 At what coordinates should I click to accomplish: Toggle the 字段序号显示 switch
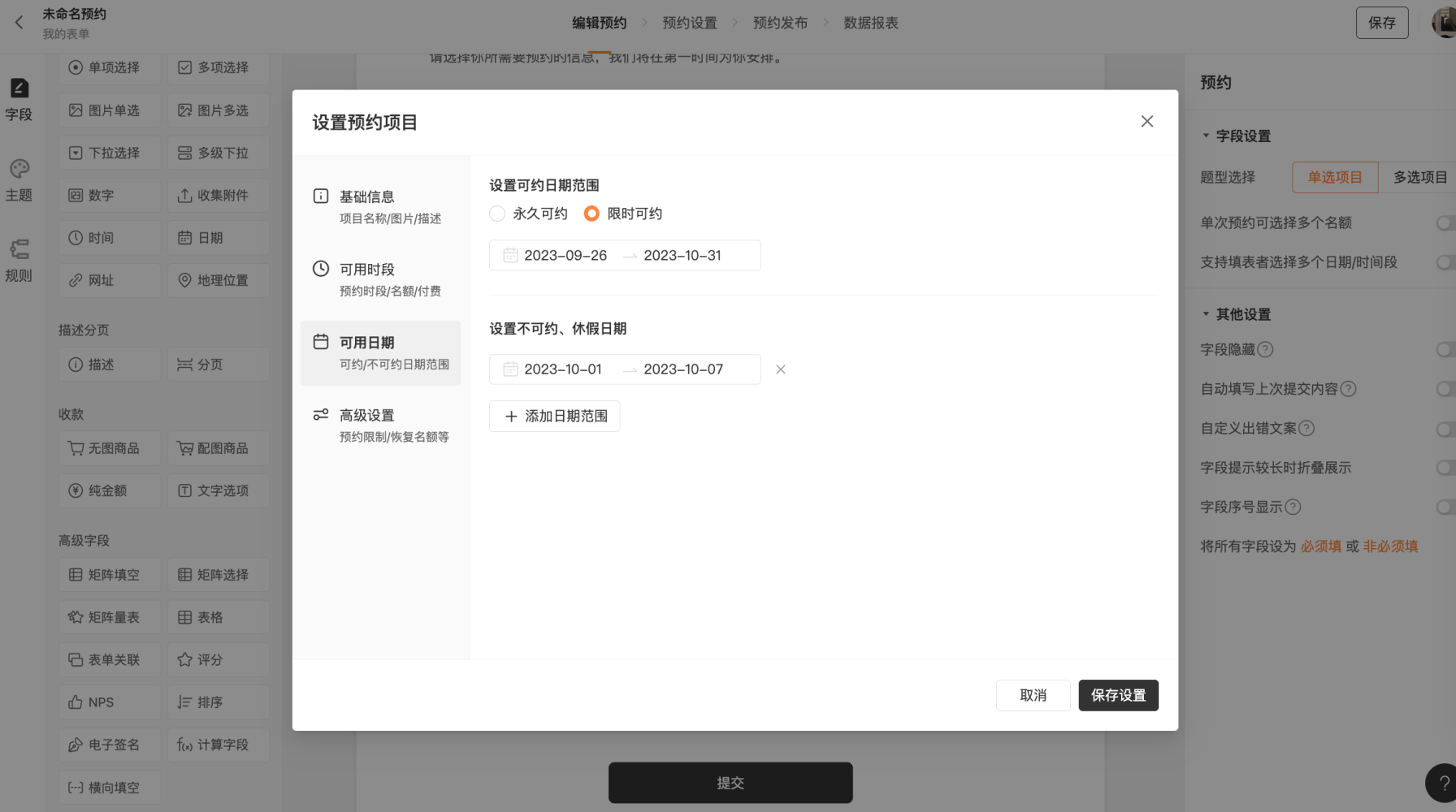point(1445,507)
